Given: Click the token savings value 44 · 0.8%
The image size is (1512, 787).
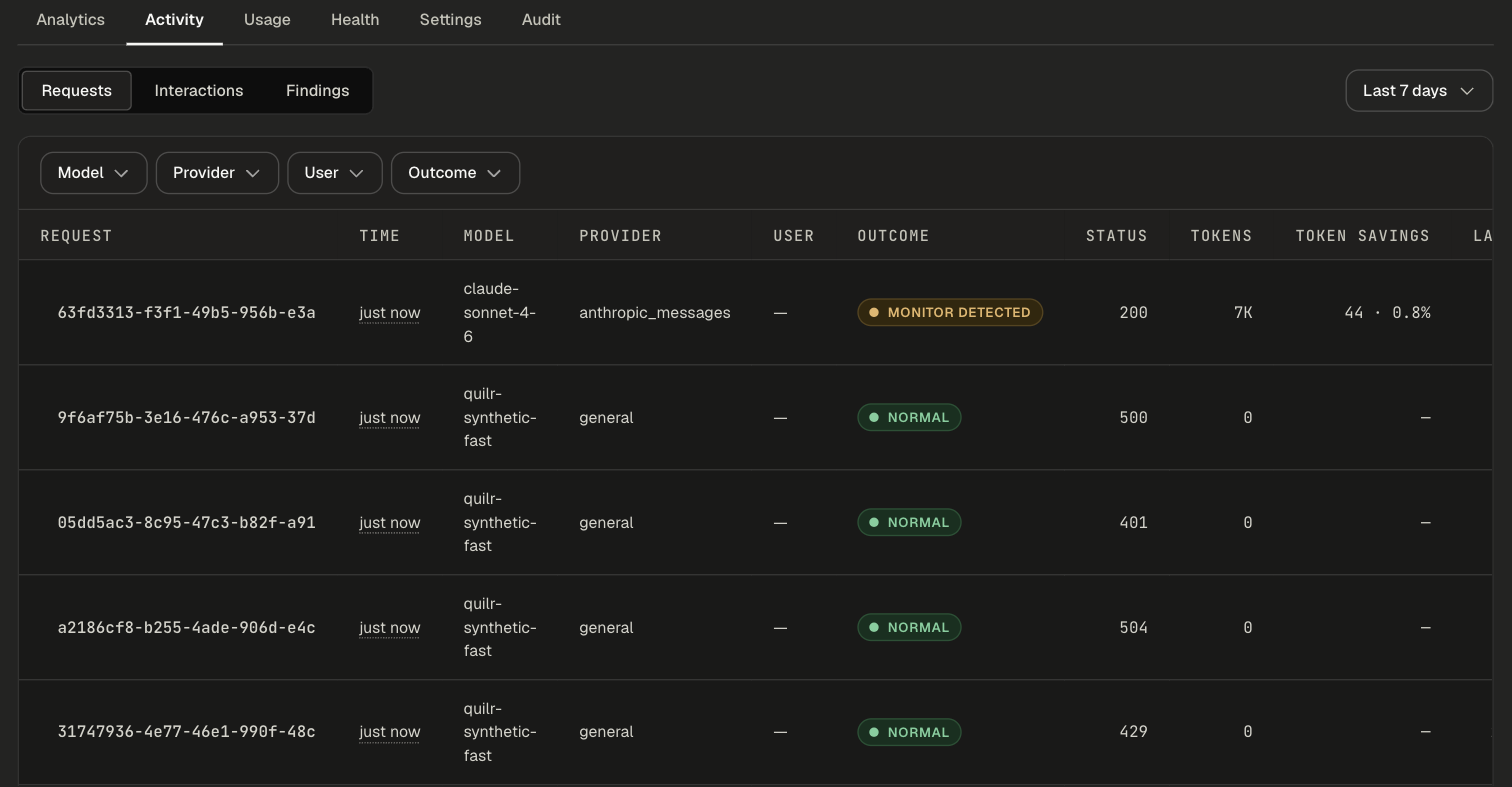Looking at the screenshot, I should (x=1387, y=313).
